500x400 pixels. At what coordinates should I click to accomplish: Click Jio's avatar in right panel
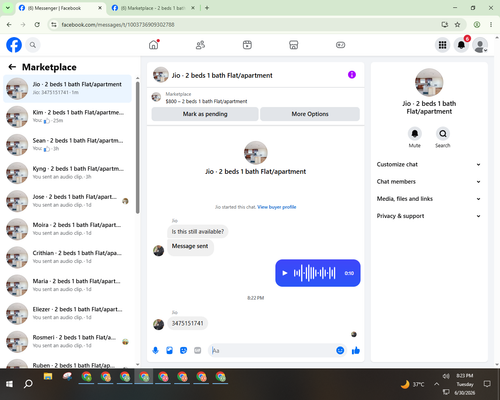[429, 82]
